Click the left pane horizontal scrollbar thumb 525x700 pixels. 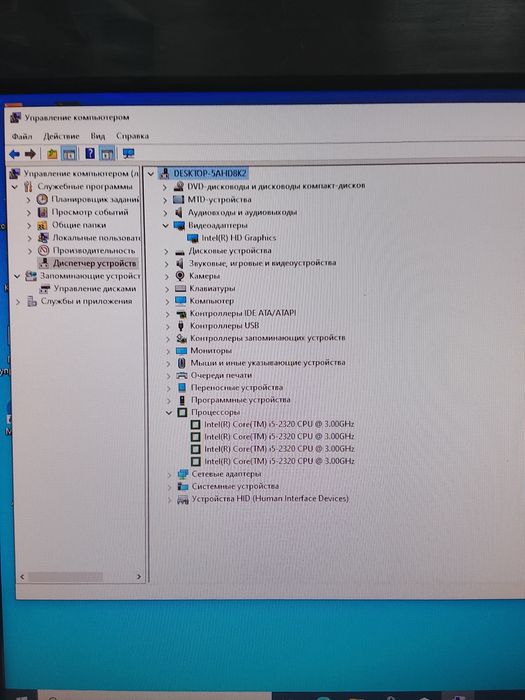tap(65, 577)
